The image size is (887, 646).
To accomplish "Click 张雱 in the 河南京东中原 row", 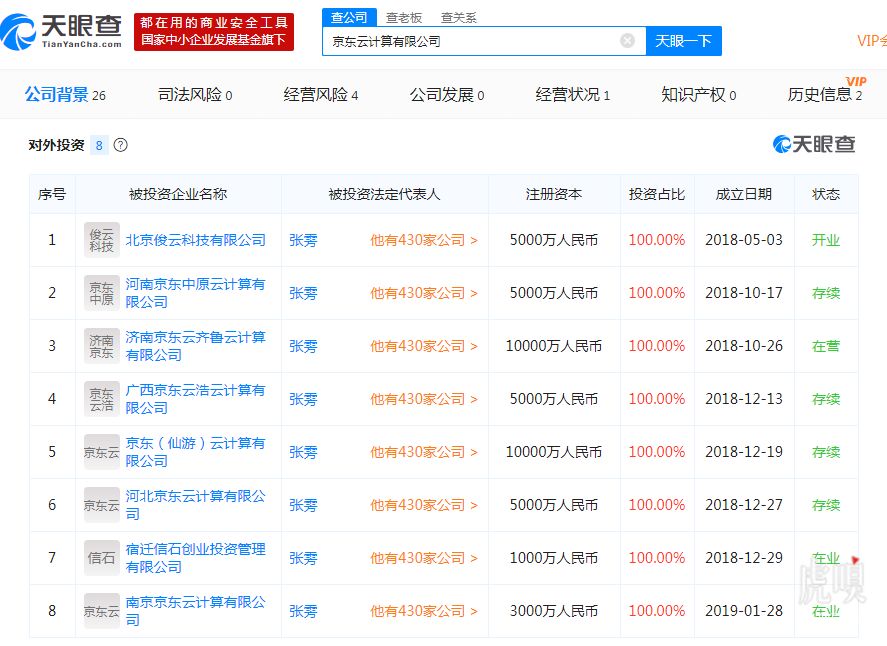I will pos(303,293).
